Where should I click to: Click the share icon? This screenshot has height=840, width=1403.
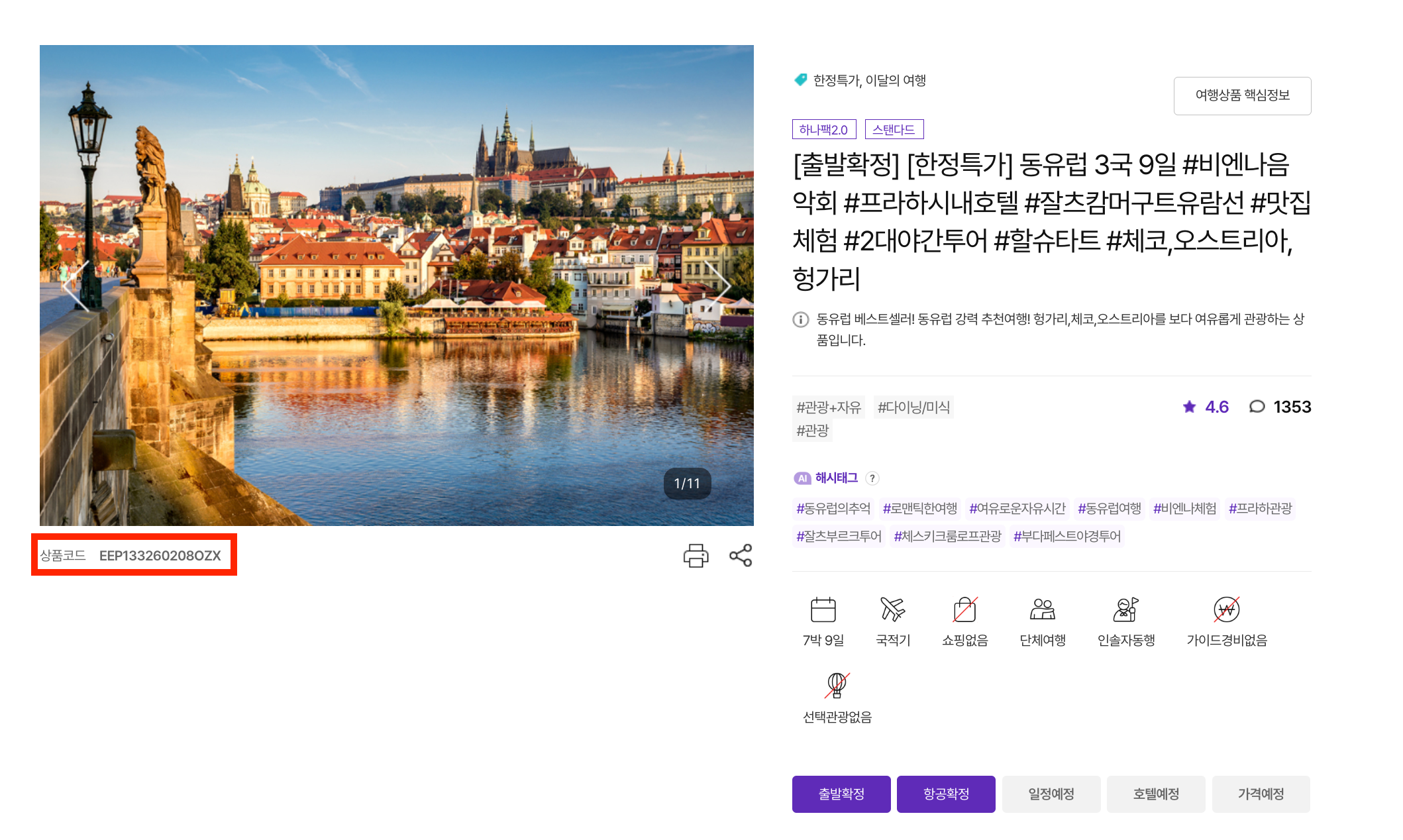740,555
